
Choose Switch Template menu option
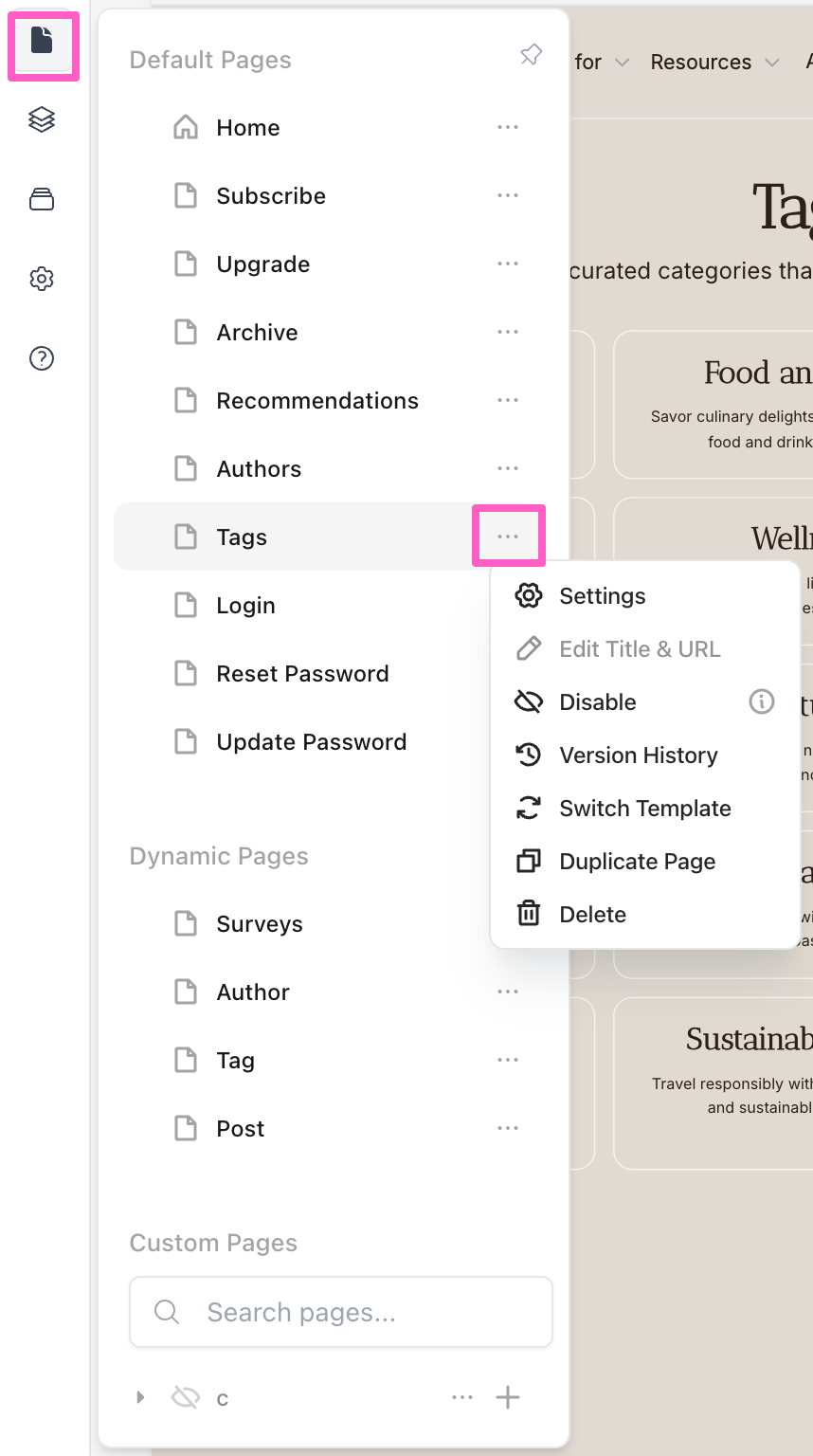[644, 808]
